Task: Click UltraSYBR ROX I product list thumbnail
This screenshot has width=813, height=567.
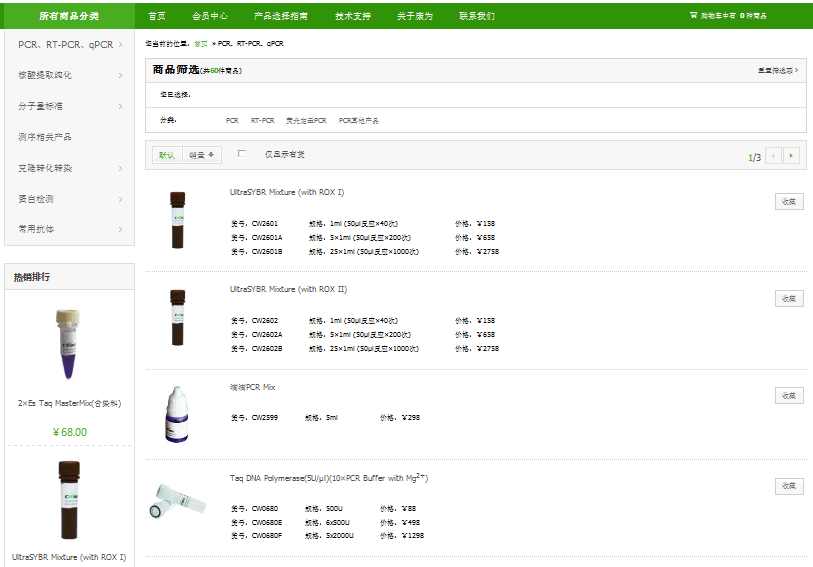Action: pyautogui.click(x=178, y=220)
